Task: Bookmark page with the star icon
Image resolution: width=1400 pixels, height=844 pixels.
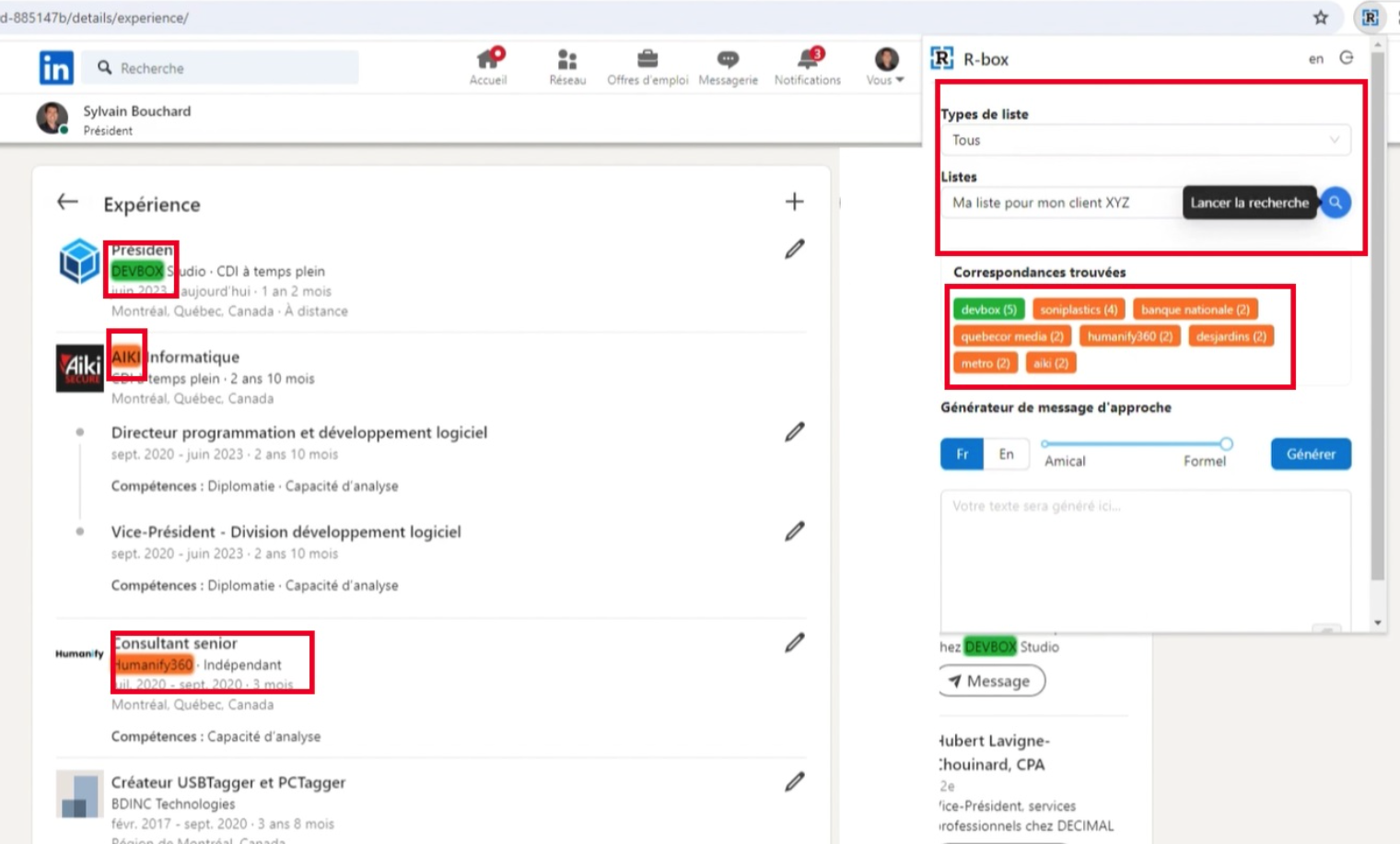Action: click(1321, 18)
